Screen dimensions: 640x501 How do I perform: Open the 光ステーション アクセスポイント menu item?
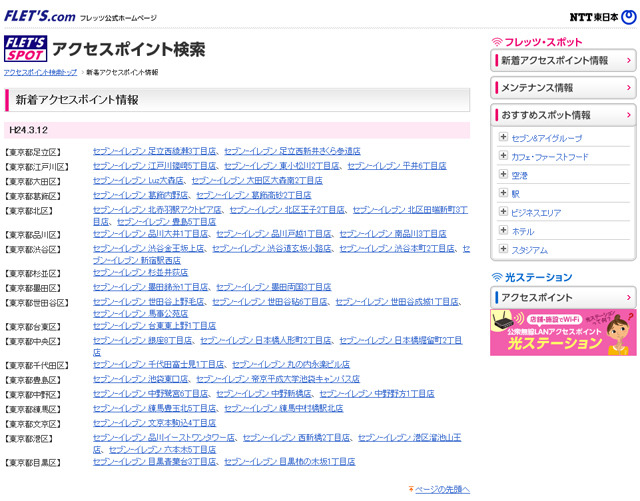[563, 298]
